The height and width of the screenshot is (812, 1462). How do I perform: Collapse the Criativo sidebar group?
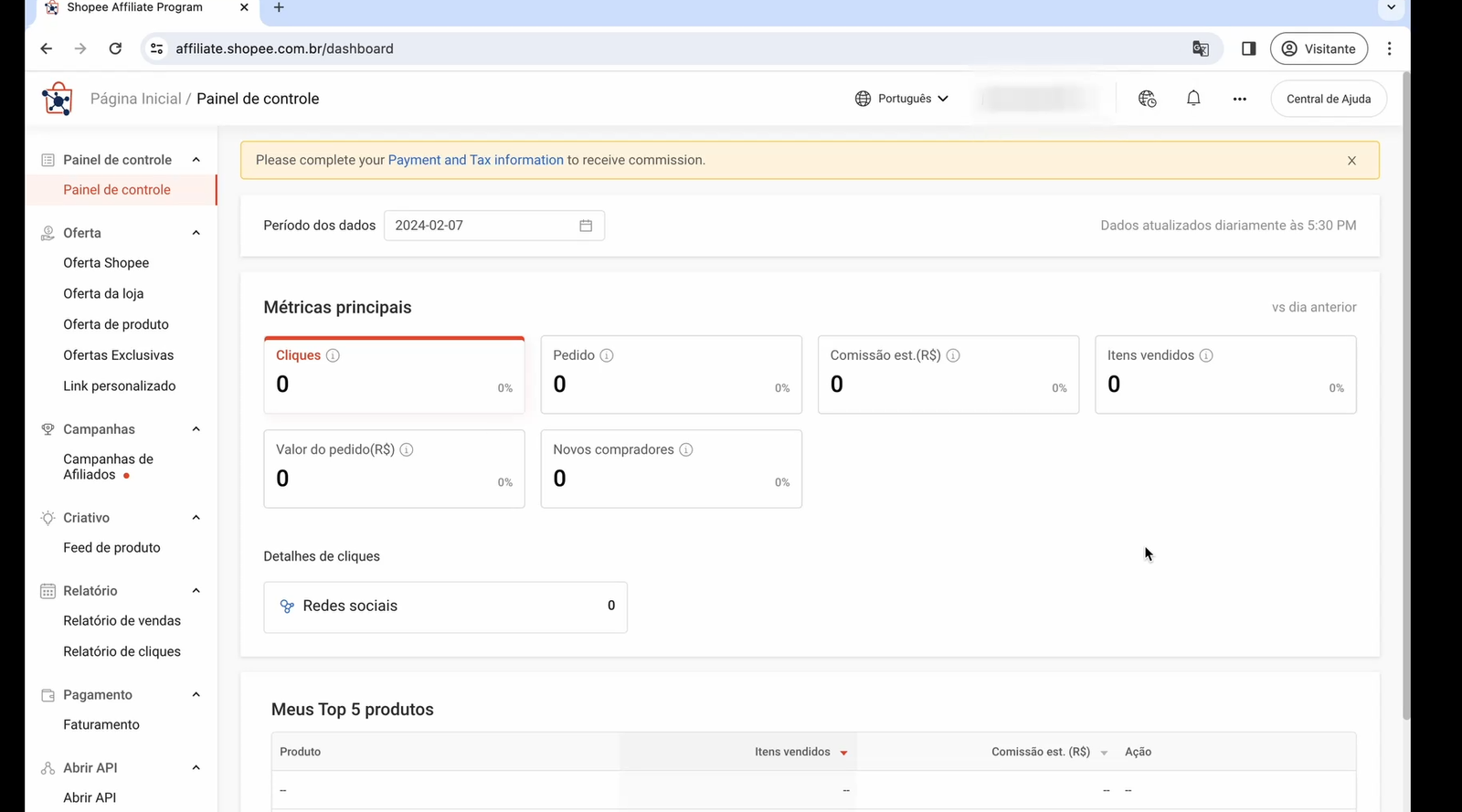196,518
